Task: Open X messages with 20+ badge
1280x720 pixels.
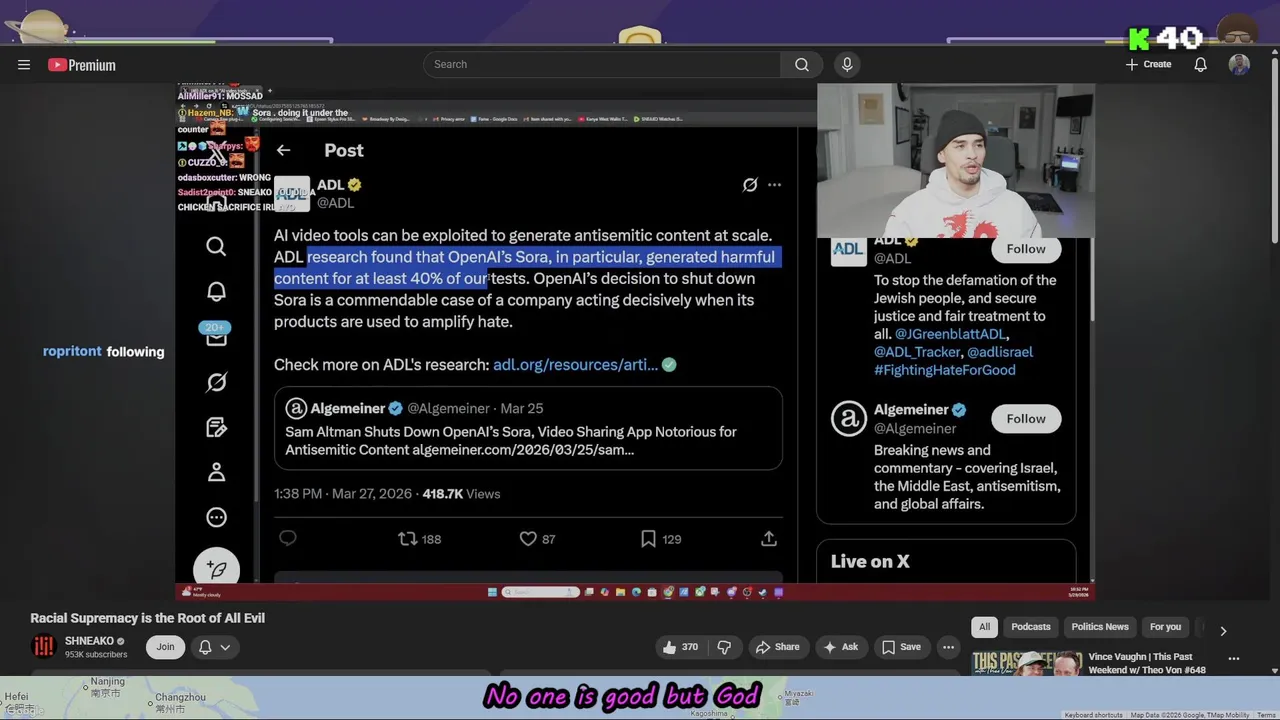Action: (x=216, y=335)
